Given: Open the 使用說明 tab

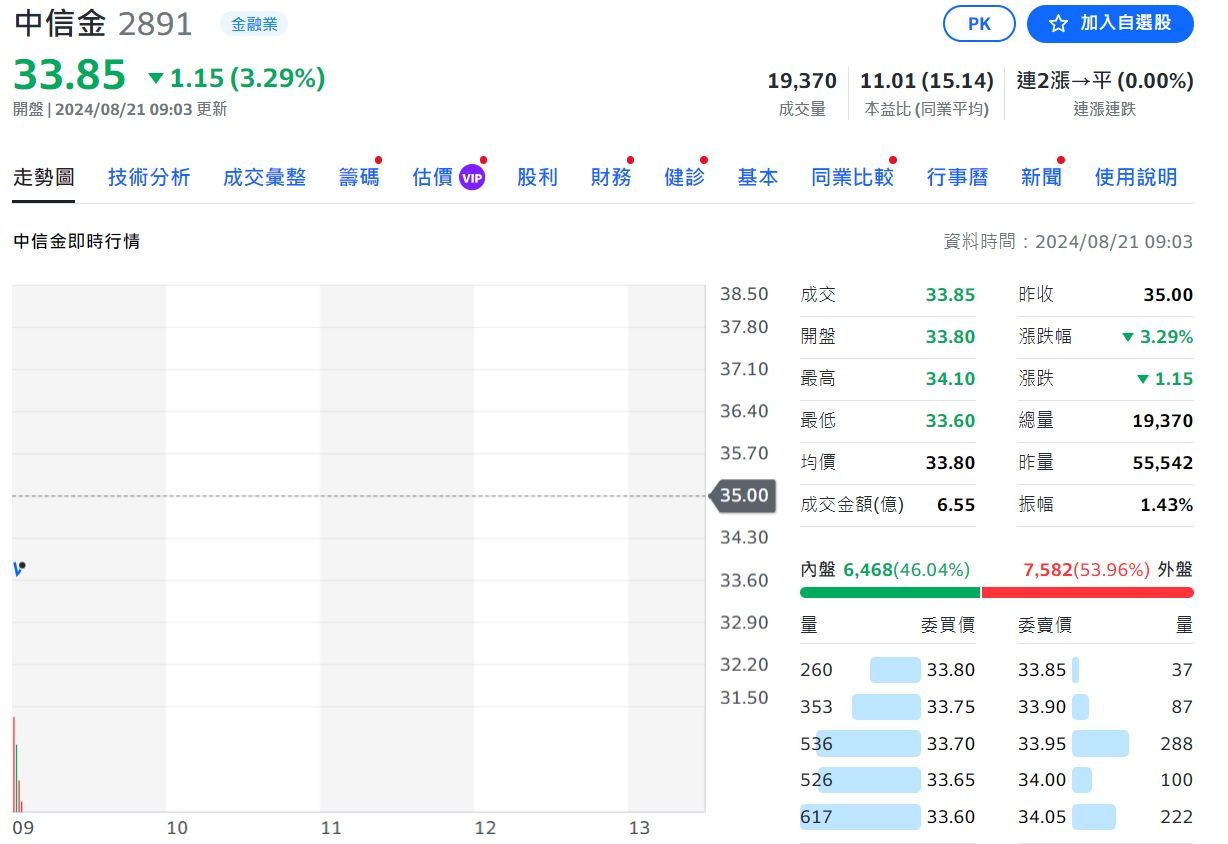Looking at the screenshot, I should 1135,176.
